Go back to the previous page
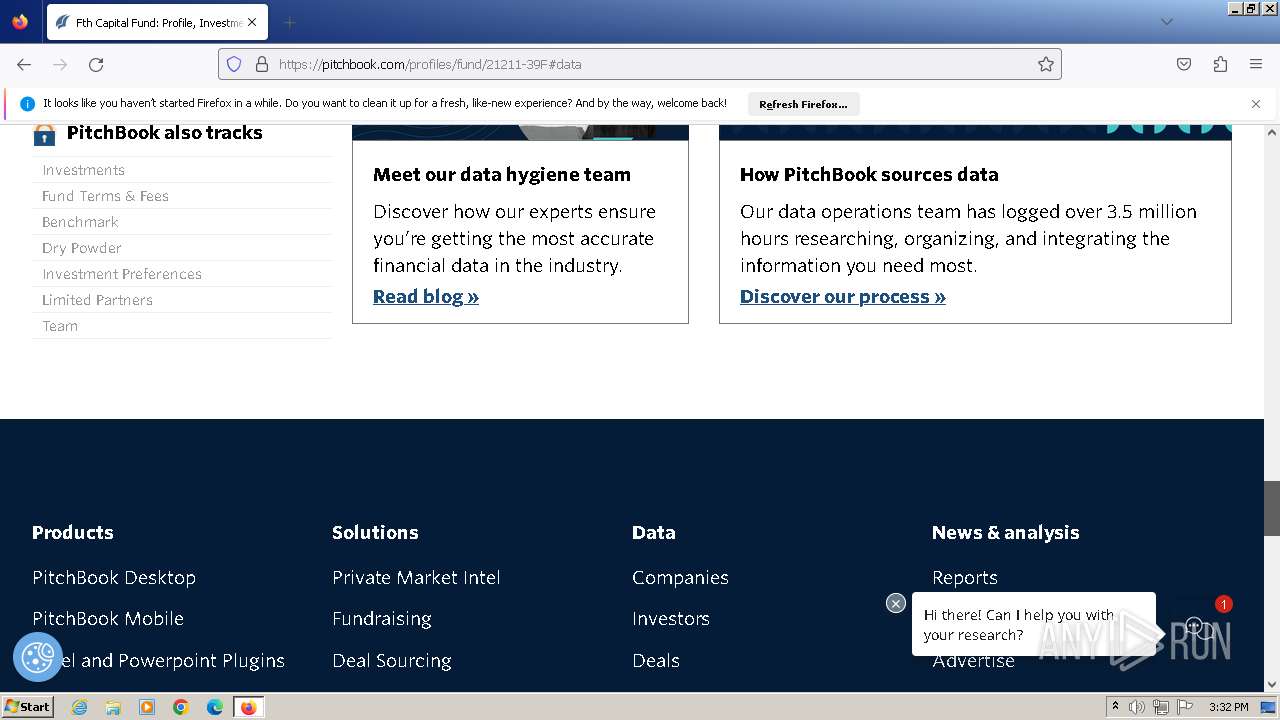Image resolution: width=1280 pixels, height=720 pixels. [24, 64]
